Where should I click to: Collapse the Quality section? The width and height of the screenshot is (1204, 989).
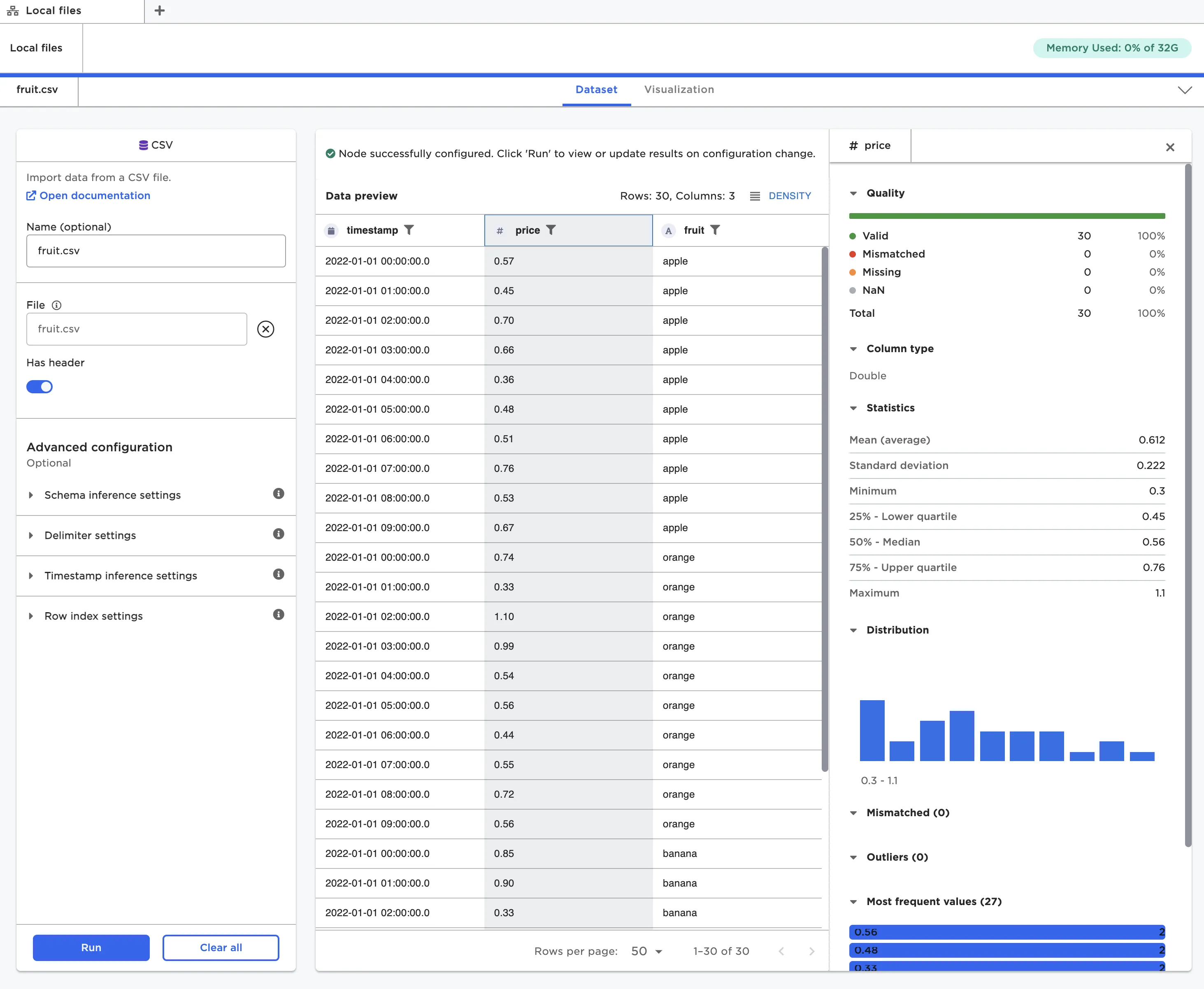pos(853,193)
